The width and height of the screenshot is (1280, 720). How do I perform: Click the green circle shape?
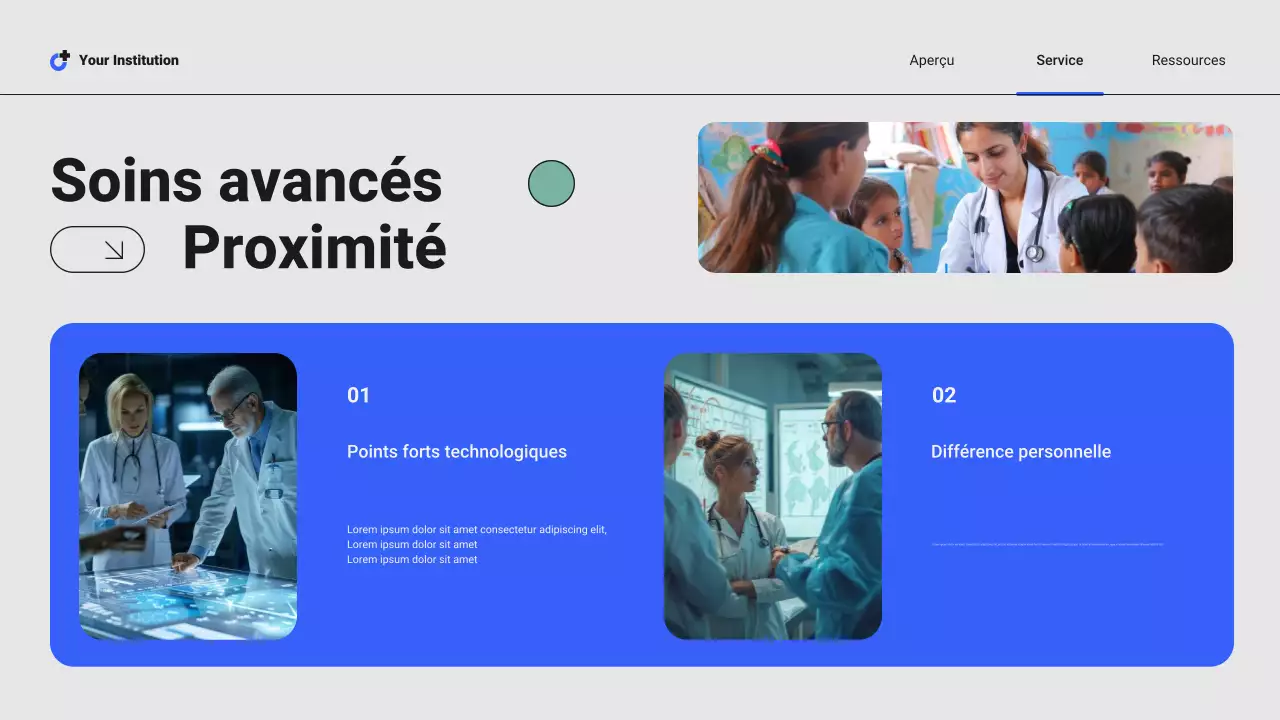(x=551, y=184)
